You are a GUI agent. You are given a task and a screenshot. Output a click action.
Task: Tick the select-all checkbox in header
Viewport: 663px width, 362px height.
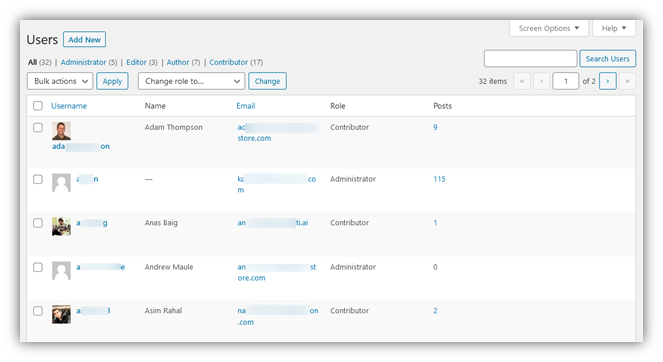(38, 106)
